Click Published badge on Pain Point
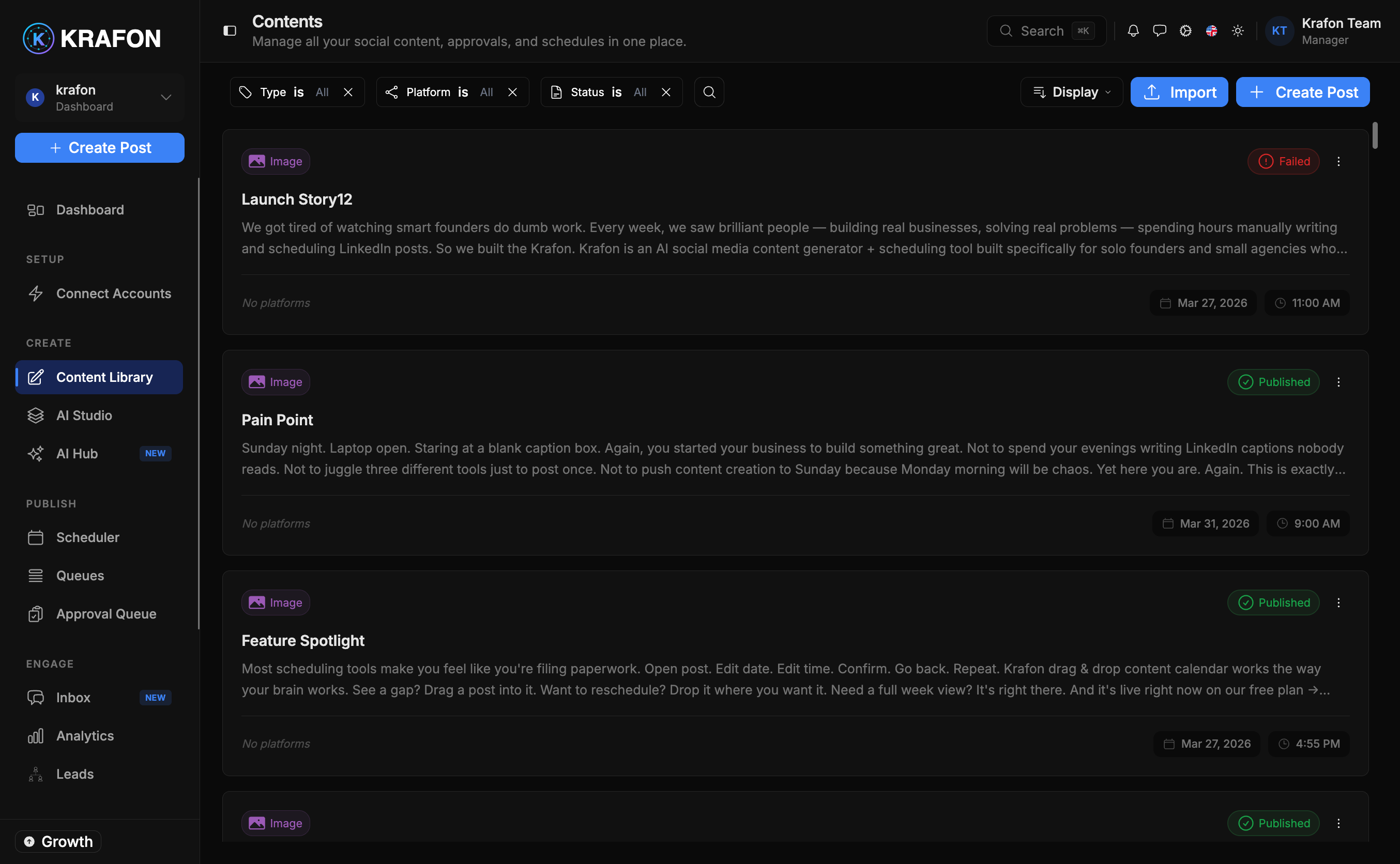Screen dimensions: 1400x864 [x=1273, y=382]
